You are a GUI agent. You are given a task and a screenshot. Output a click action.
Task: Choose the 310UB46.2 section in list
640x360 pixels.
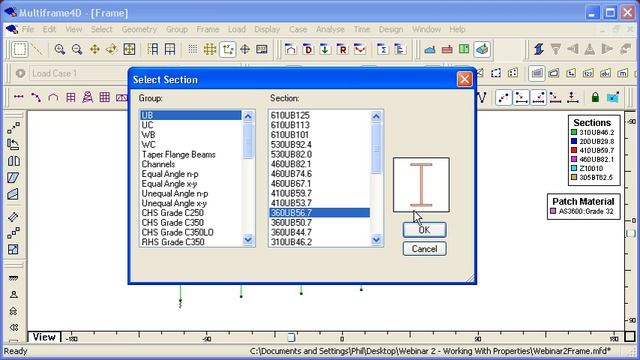320,242
